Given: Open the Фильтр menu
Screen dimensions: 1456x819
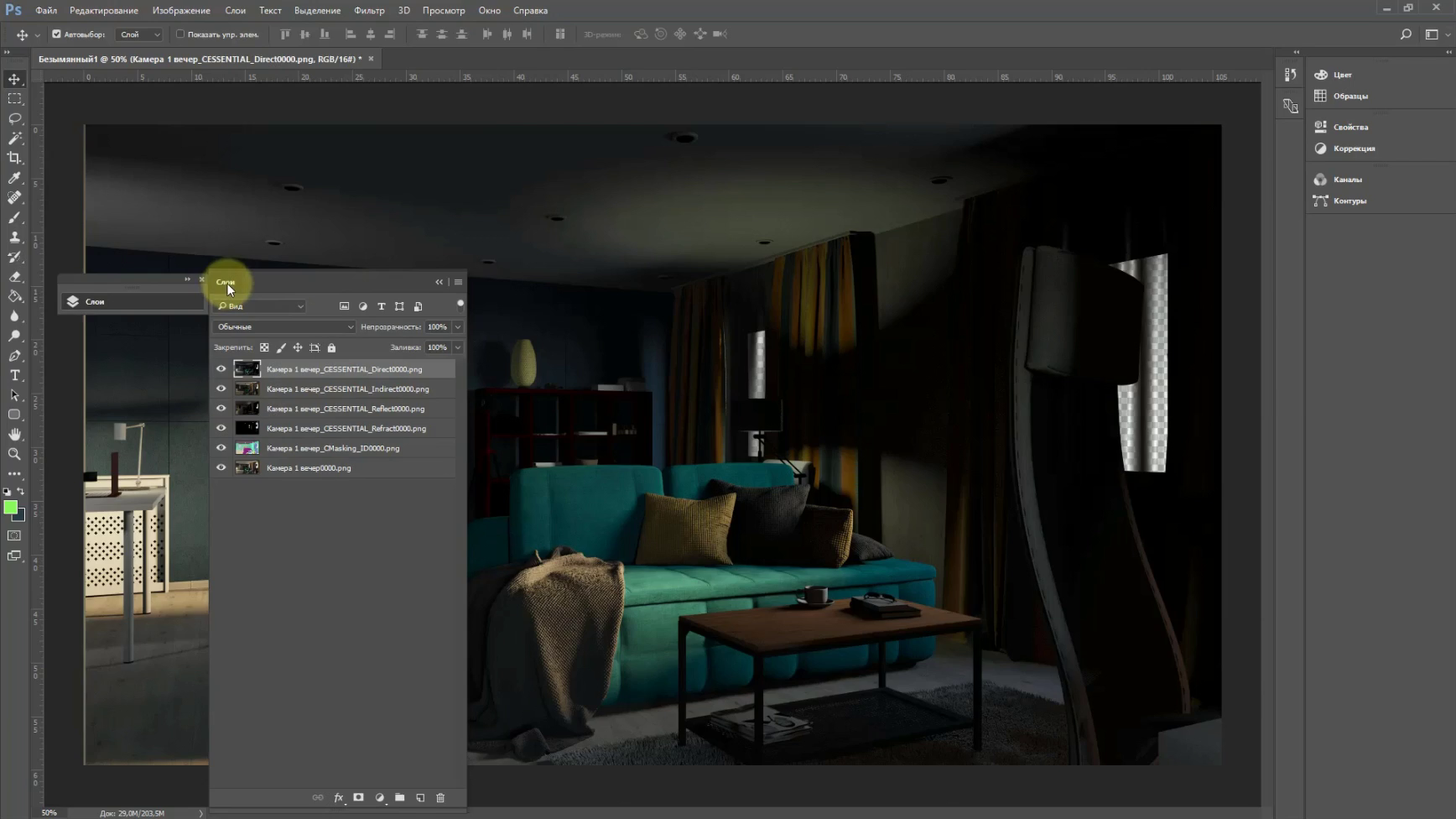Looking at the screenshot, I should pyautogui.click(x=369, y=11).
